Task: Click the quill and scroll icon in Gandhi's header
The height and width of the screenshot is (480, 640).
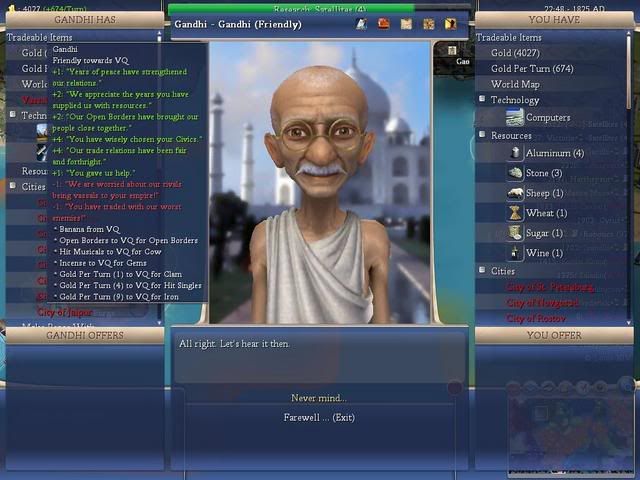Action: click(x=361, y=24)
